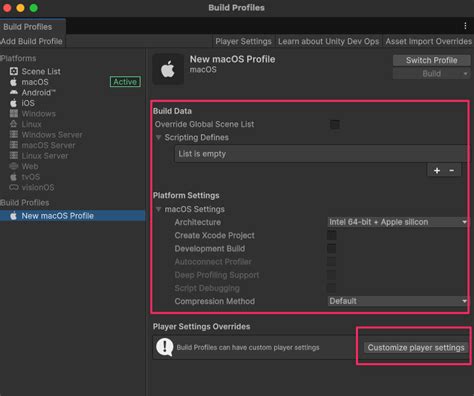The image size is (474, 396).
Task: Select the Windows Server platform row
Action: pyautogui.click(x=73, y=135)
